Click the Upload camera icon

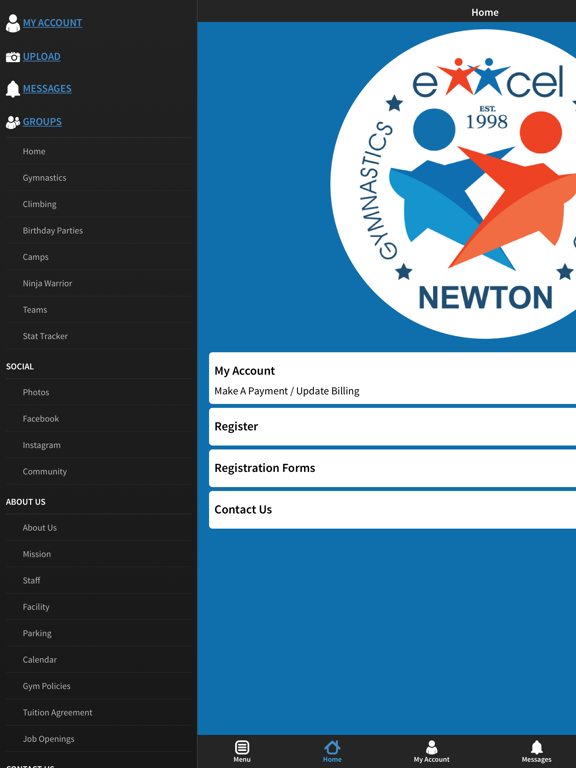[13, 57]
